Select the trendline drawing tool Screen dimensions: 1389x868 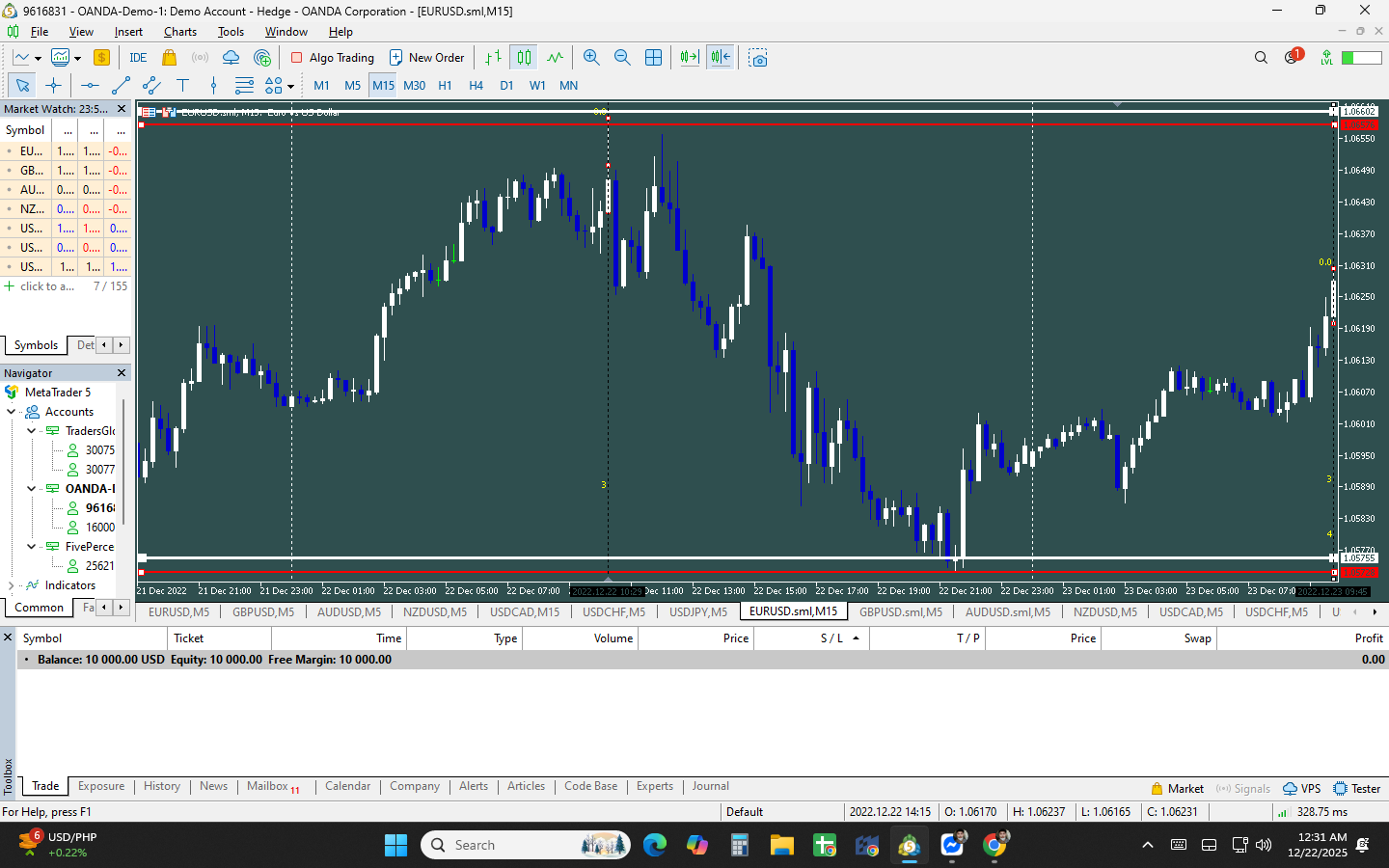point(121,86)
